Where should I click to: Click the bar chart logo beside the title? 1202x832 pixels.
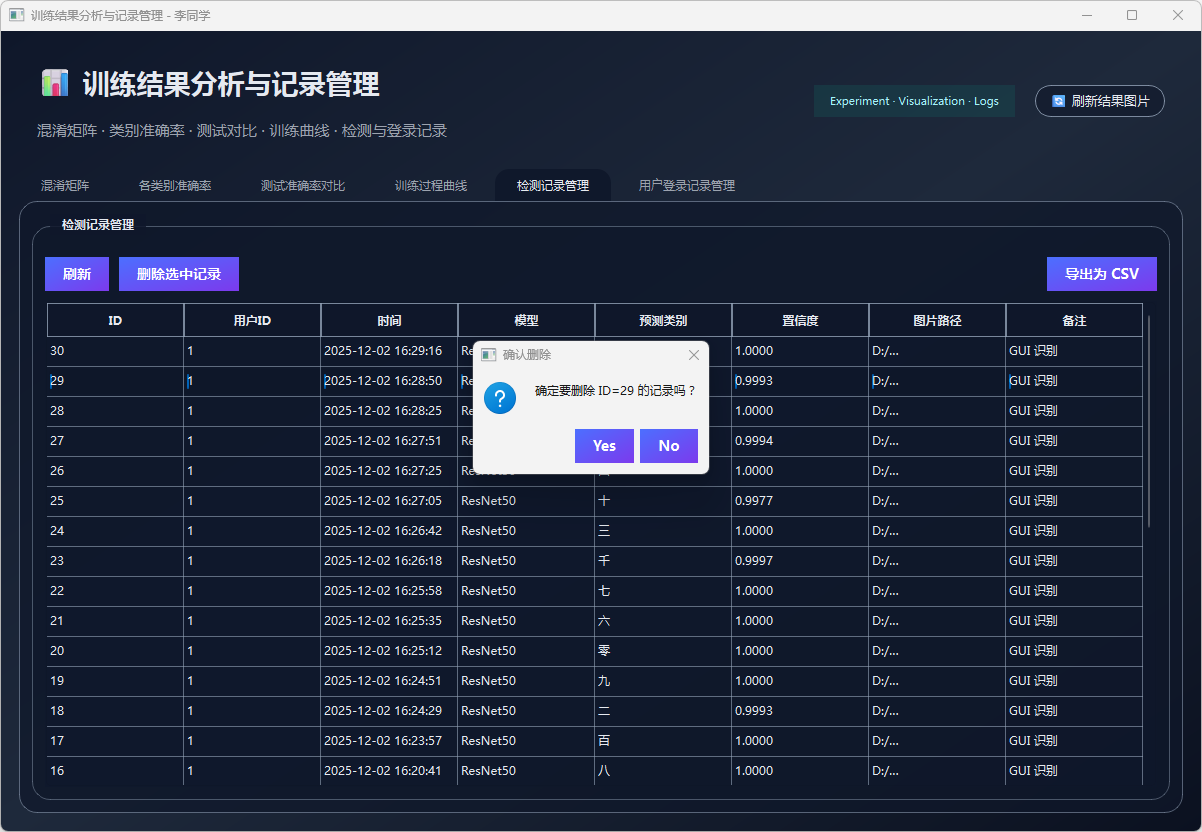click(x=55, y=83)
